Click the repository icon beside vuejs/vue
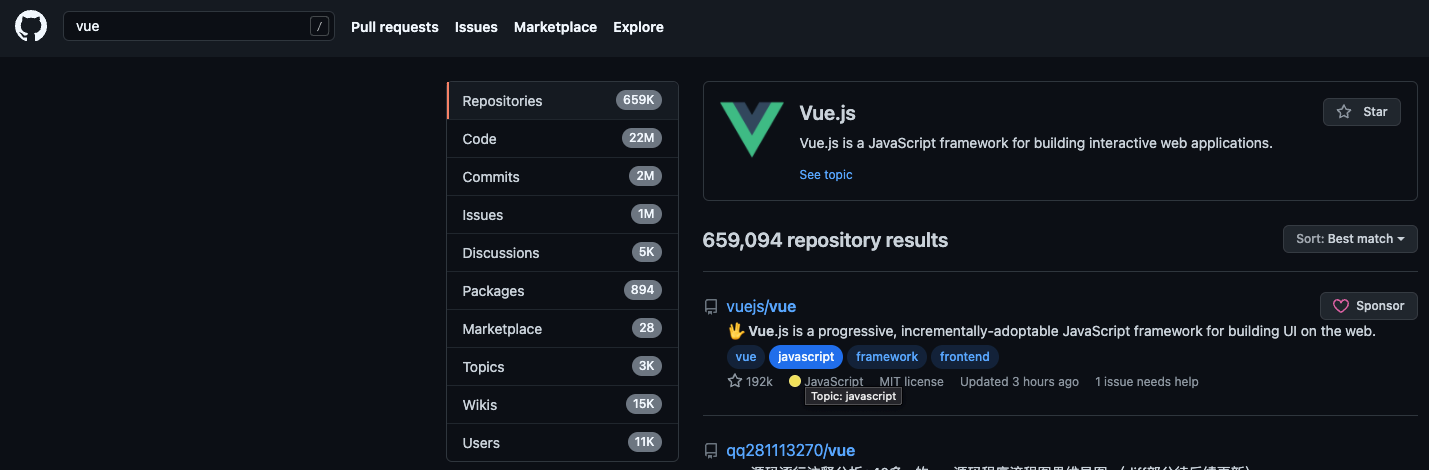 [711, 307]
